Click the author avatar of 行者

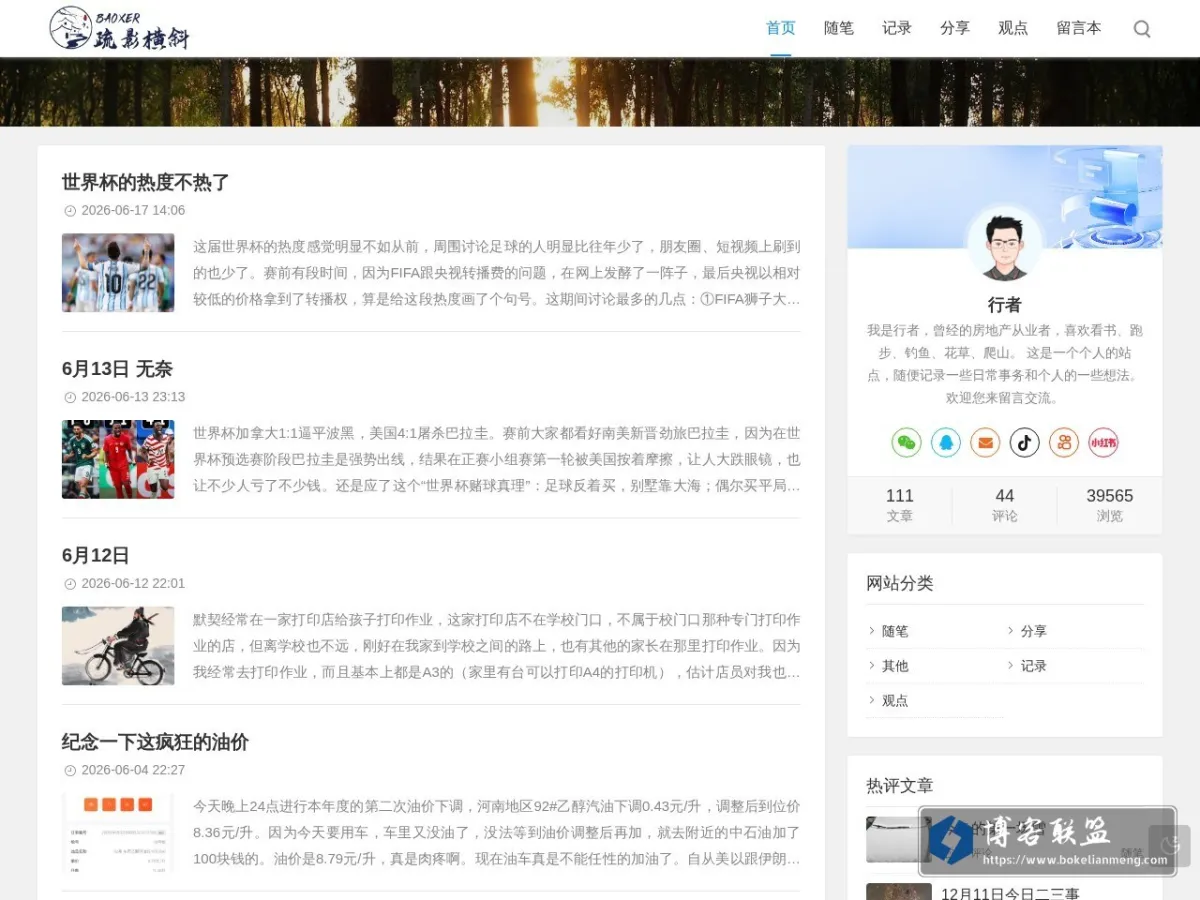1005,245
